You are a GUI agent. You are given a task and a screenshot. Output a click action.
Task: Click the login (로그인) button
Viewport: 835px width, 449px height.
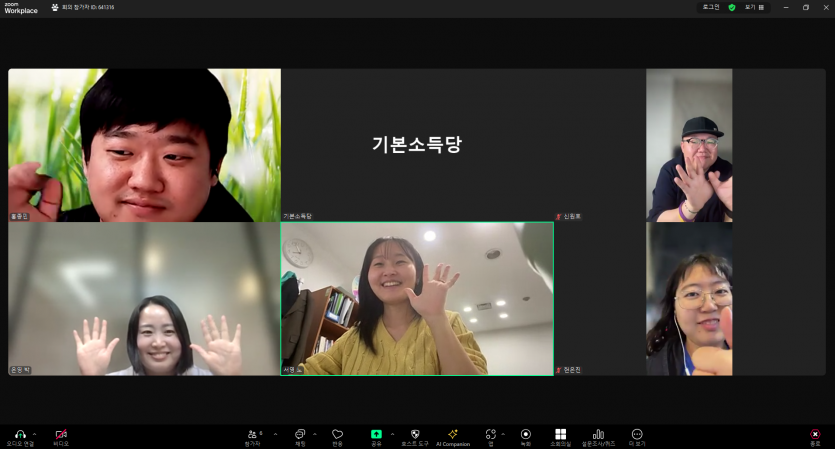[710, 7]
